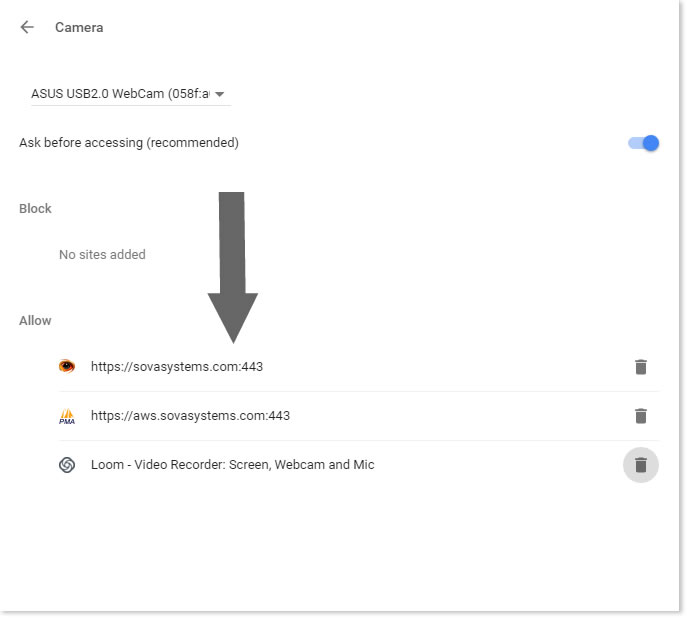Click the Loom spiral extension icon
Image resolution: width=688 pixels, height=619 pixels.
(x=67, y=465)
